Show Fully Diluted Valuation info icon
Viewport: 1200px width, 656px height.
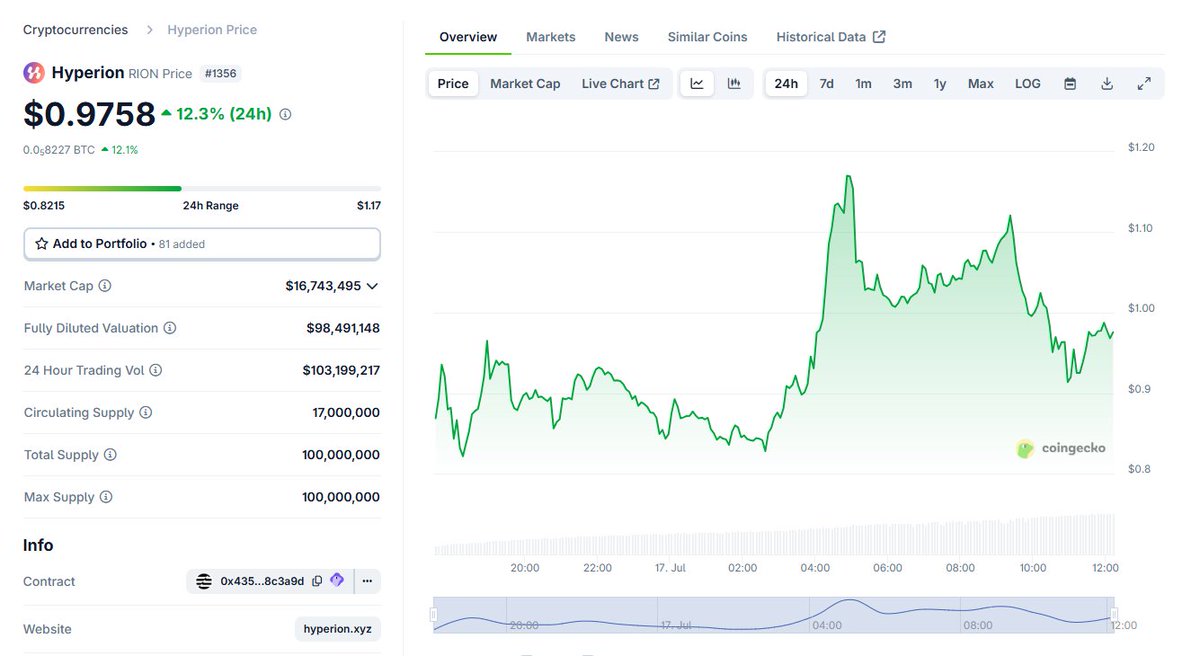coord(170,328)
